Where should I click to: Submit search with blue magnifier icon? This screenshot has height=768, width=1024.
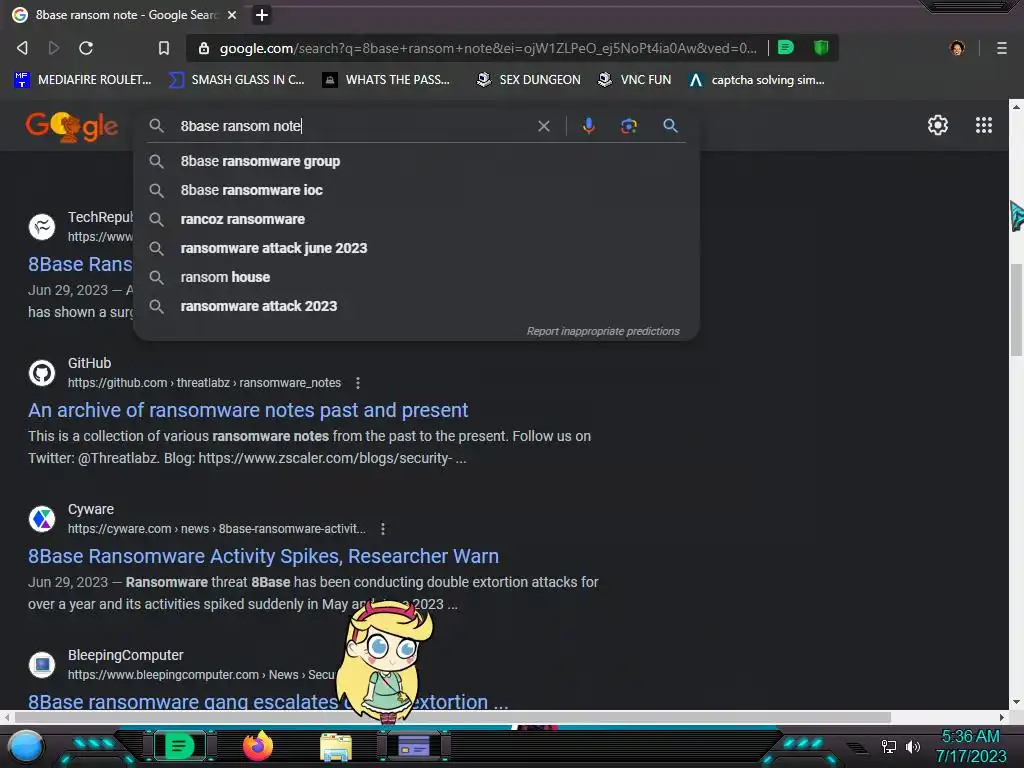[x=670, y=125]
